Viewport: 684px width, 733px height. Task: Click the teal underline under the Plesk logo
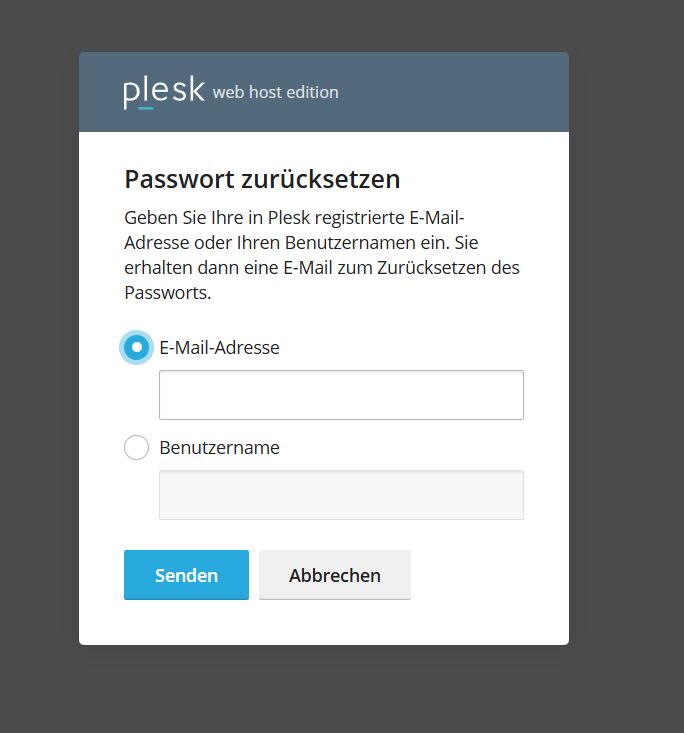coord(146,108)
